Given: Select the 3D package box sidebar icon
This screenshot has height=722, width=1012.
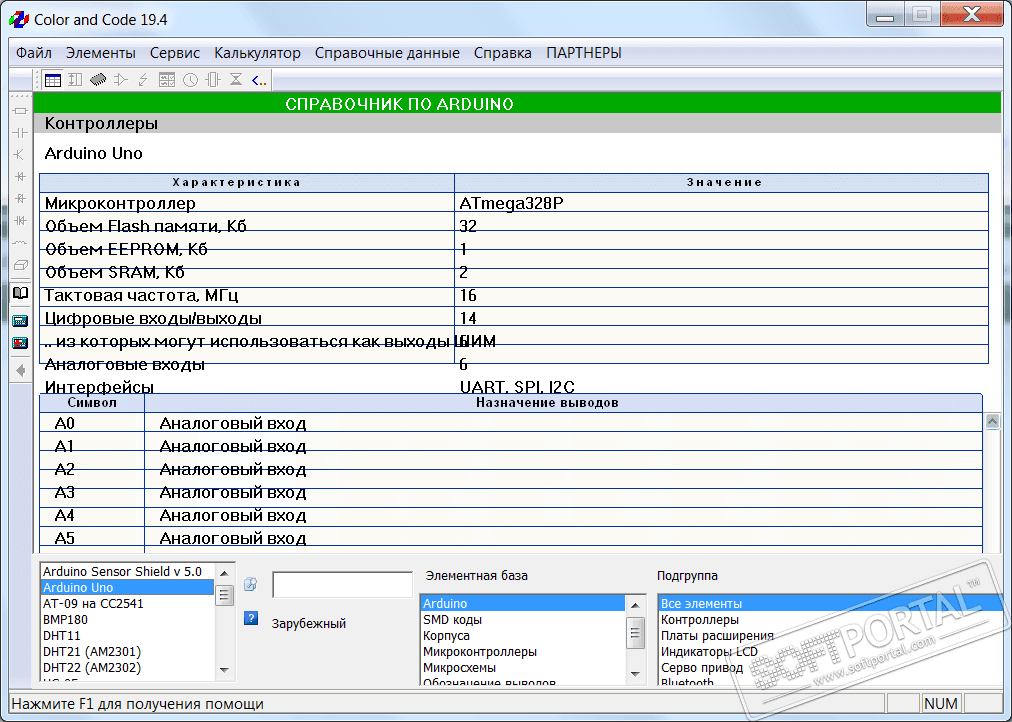Looking at the screenshot, I should (21, 265).
